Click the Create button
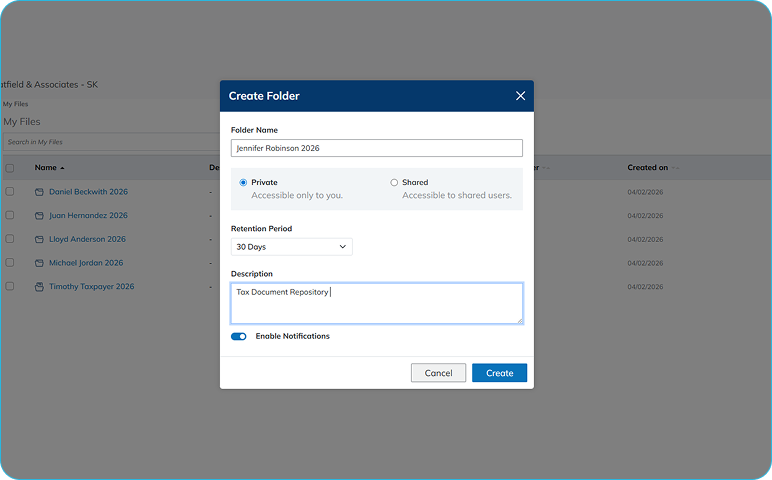The width and height of the screenshot is (772, 480). [499, 373]
